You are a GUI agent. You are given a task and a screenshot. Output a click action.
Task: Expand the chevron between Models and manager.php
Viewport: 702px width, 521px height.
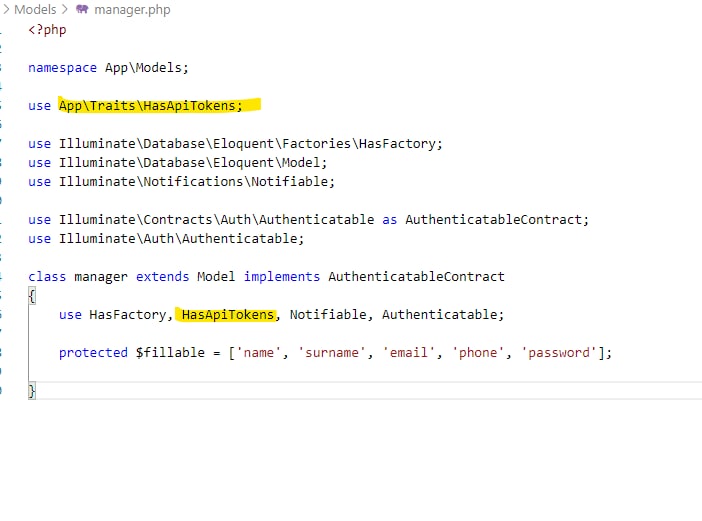pyautogui.click(x=65, y=9)
